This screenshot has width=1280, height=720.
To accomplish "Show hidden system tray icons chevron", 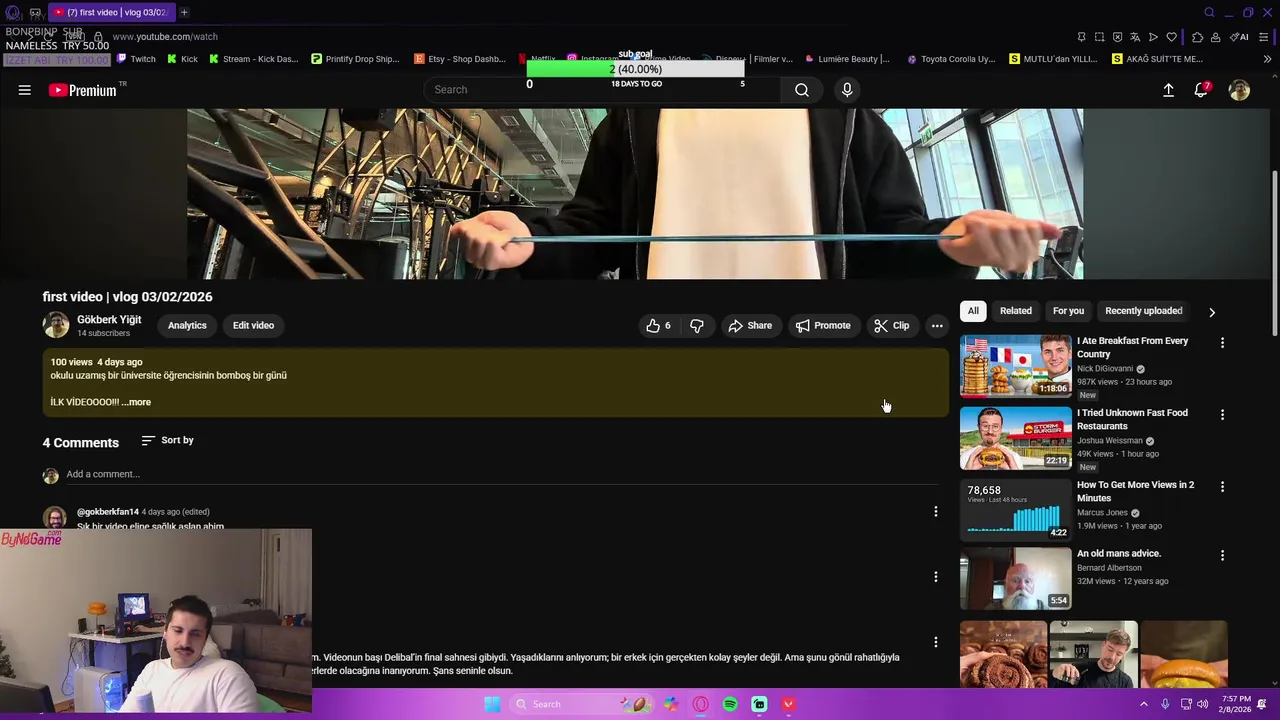I will click(x=1144, y=704).
